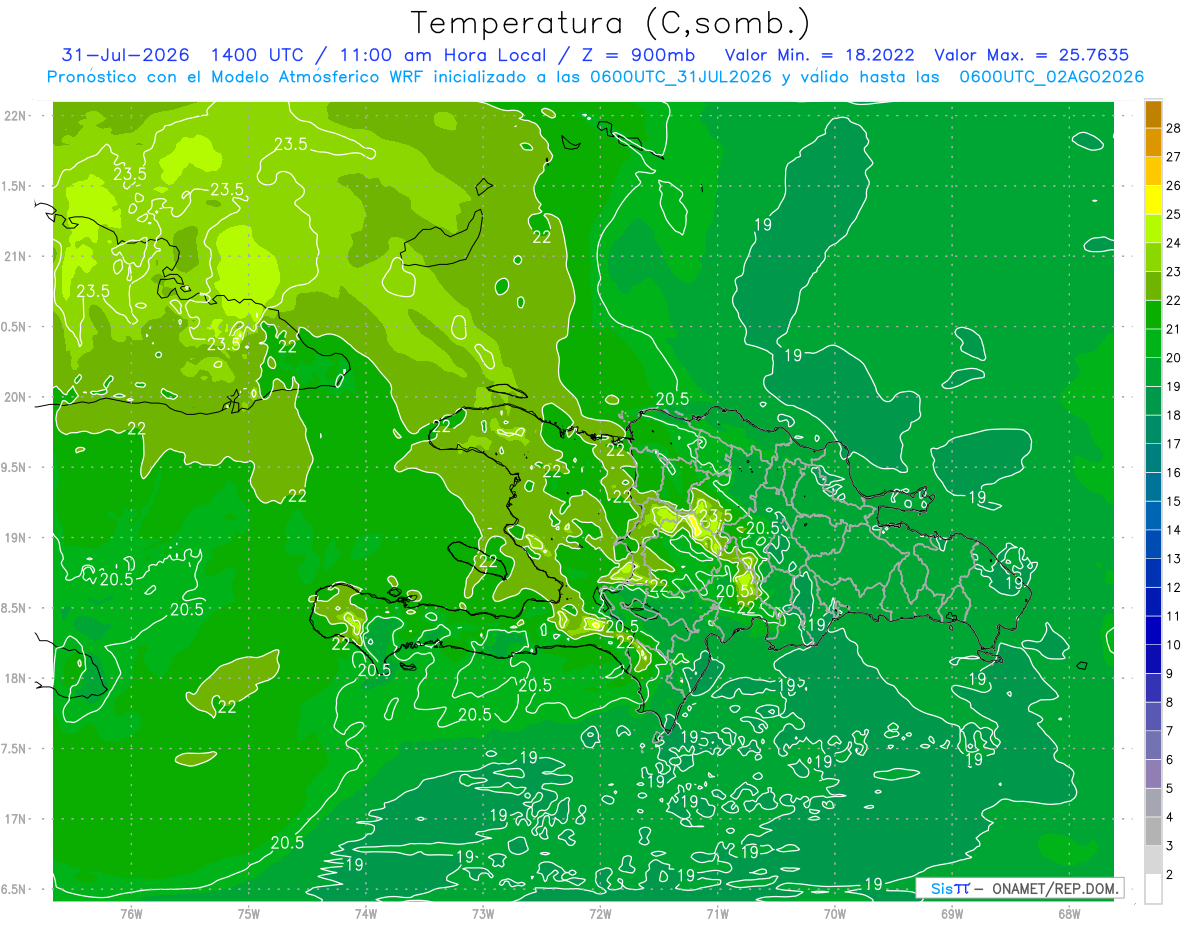
Task: Click the colorbar label 2
Action: tap(1172, 874)
